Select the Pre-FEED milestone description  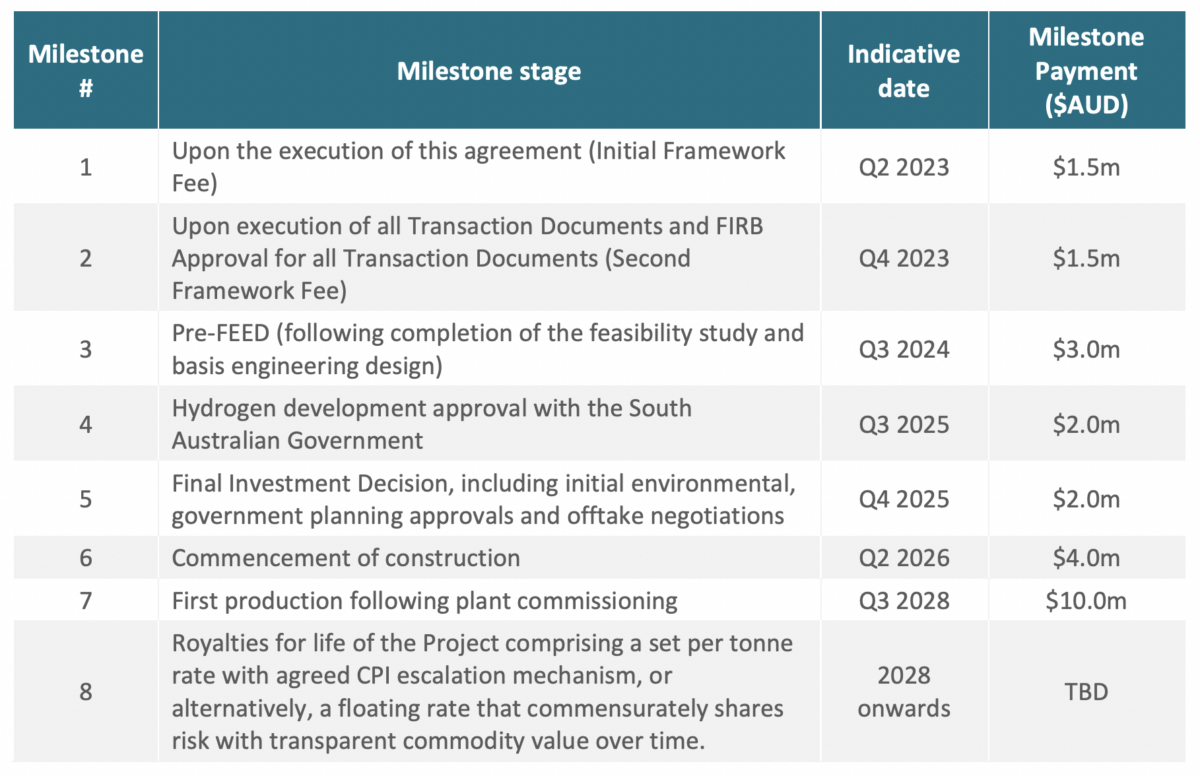[x=489, y=349]
